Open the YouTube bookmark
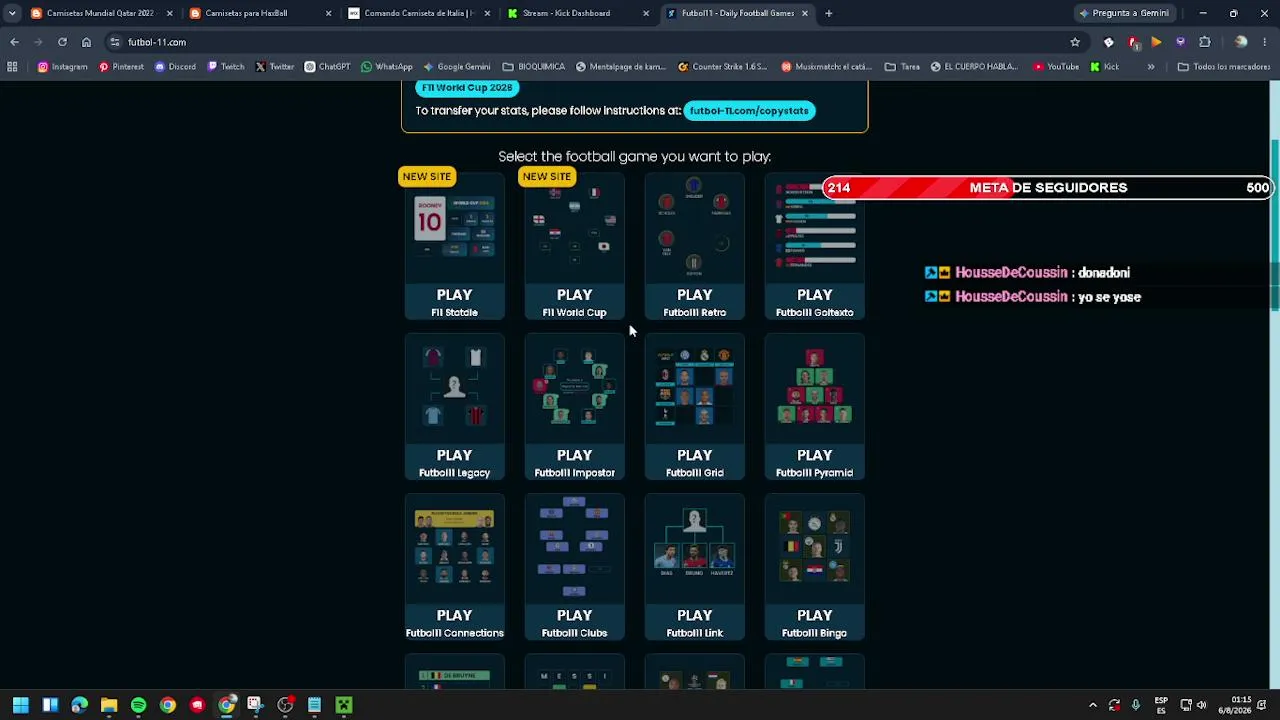 [1056, 67]
